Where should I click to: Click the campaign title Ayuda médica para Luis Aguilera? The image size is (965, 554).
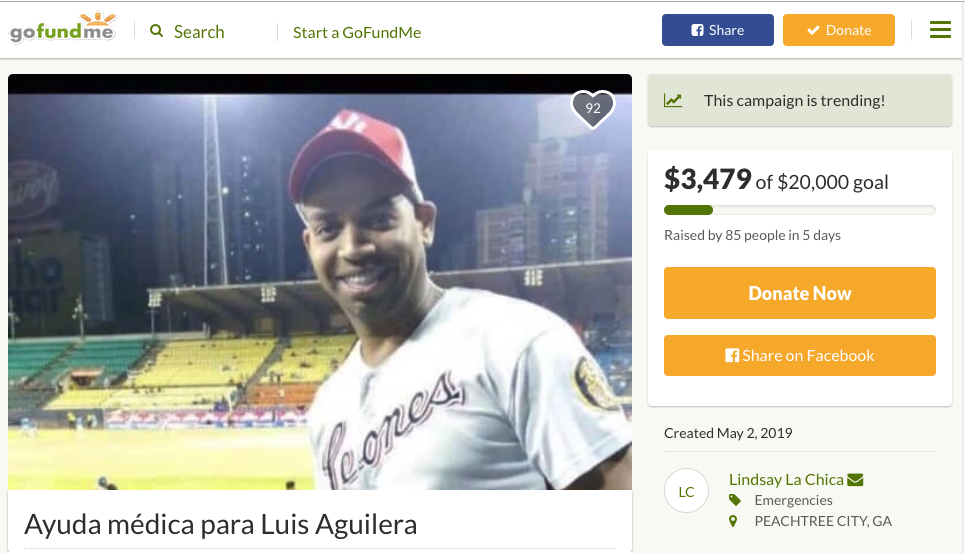click(x=220, y=524)
